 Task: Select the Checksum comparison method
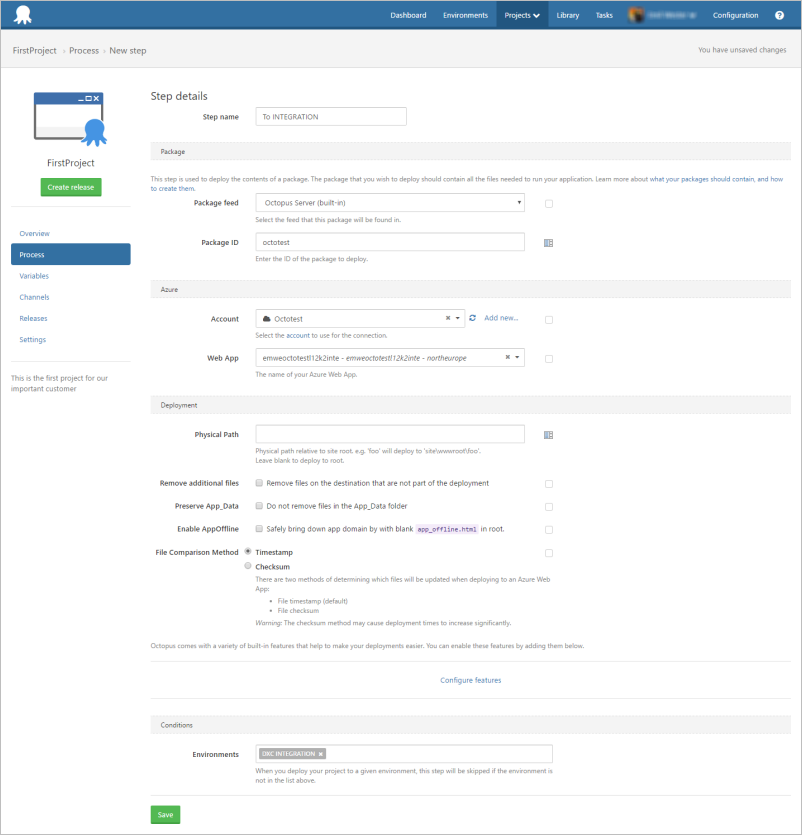(x=248, y=566)
